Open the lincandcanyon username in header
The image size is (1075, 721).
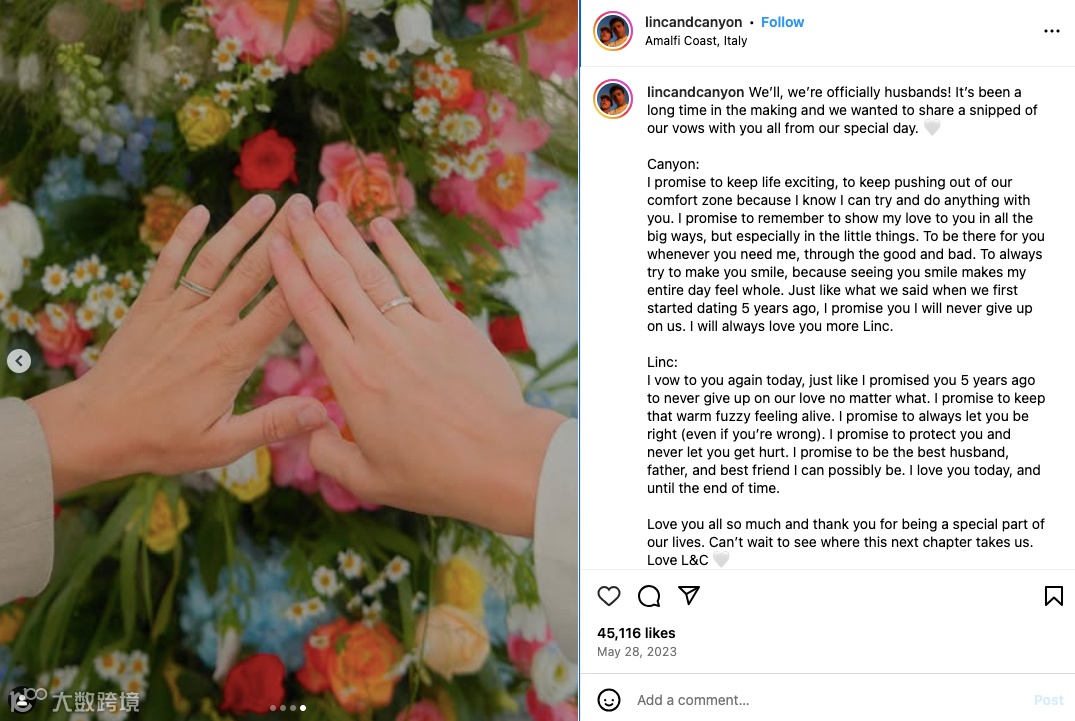[x=693, y=22]
